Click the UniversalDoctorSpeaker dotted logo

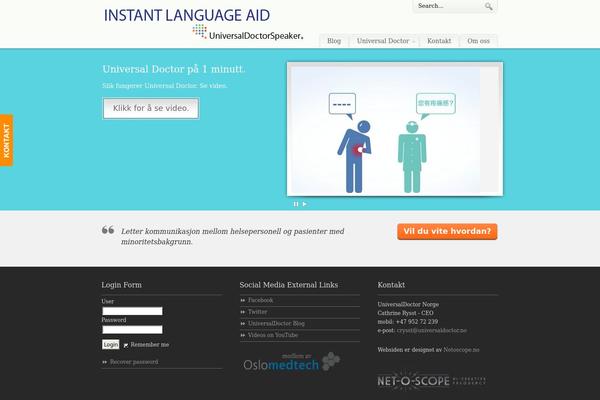pyautogui.click(x=247, y=32)
